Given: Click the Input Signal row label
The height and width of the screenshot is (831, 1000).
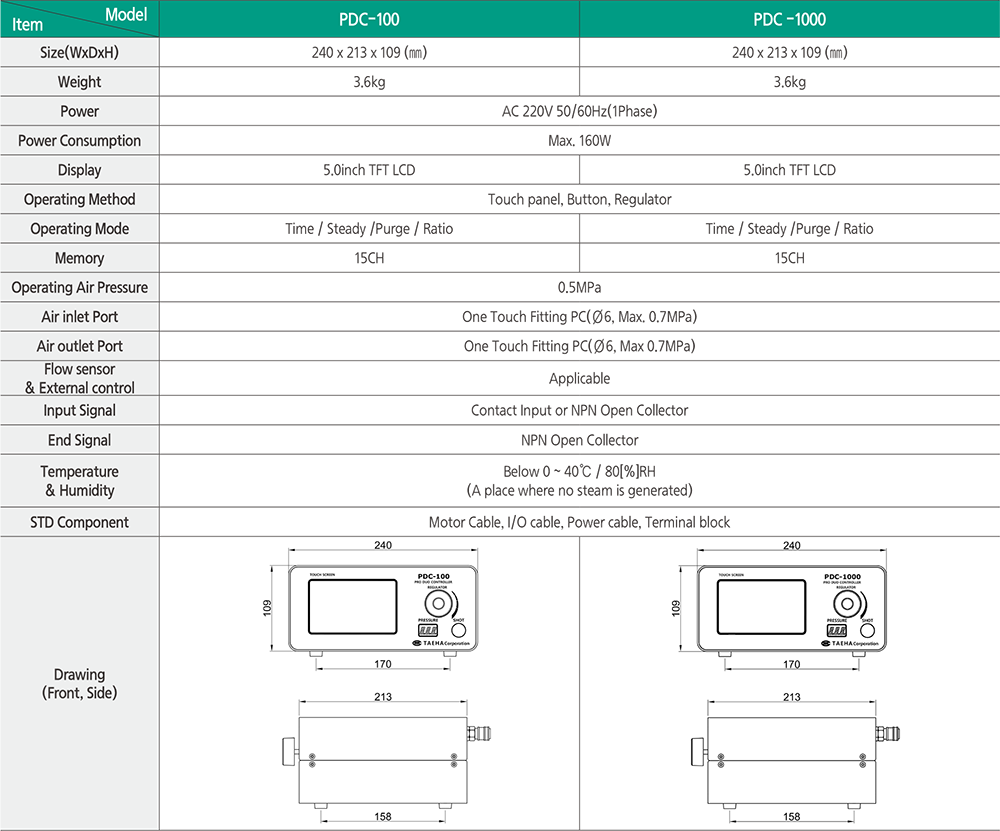Looking at the screenshot, I should coord(79,411).
